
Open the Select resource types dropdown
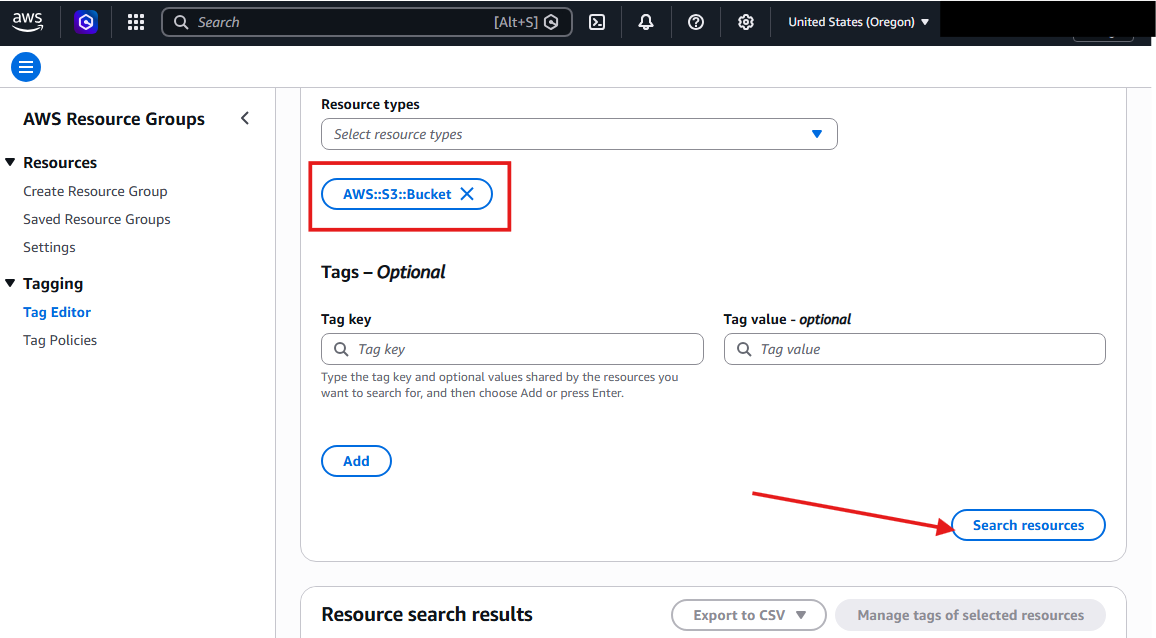(x=579, y=134)
